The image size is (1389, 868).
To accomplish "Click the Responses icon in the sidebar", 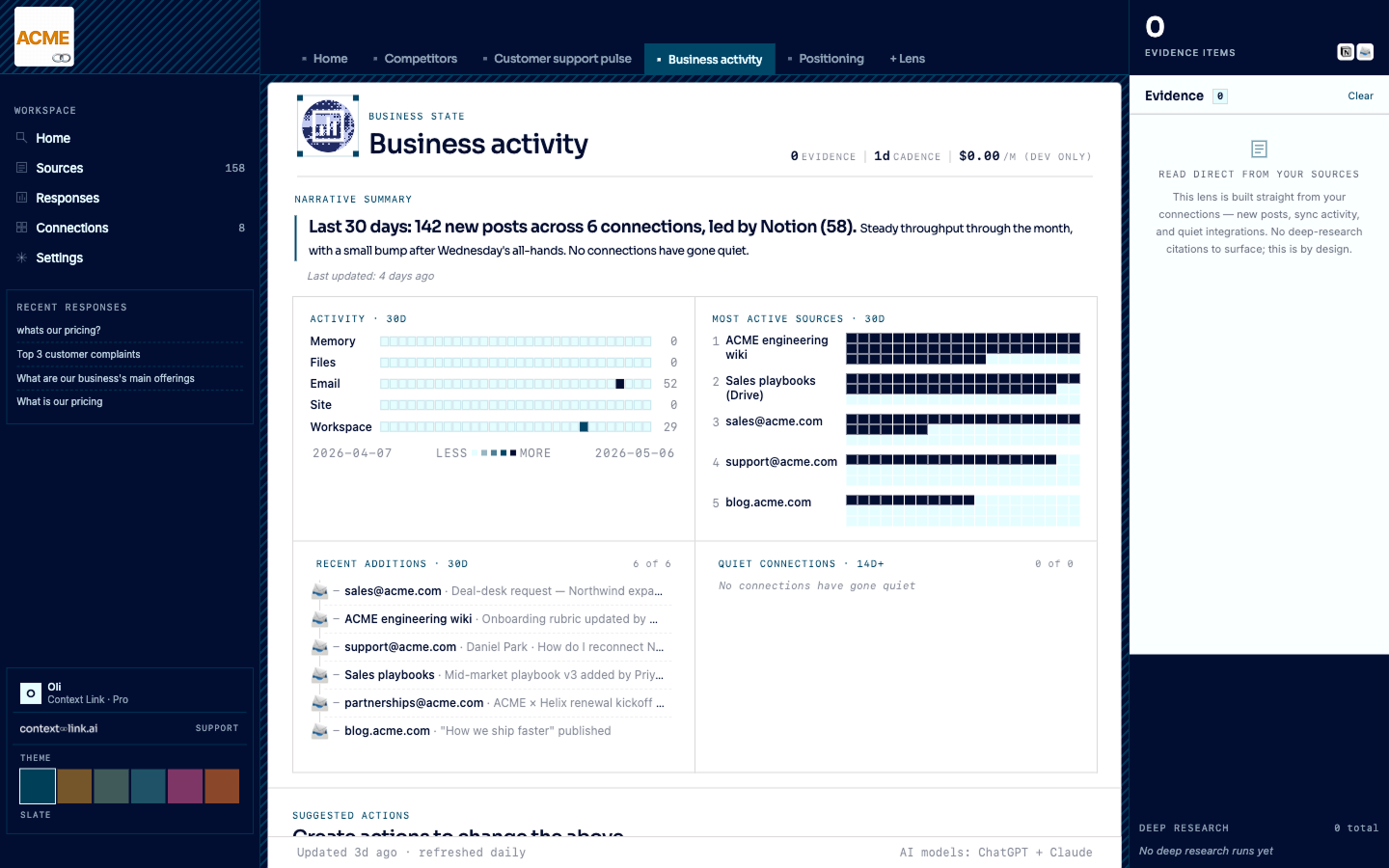I will (x=21, y=198).
